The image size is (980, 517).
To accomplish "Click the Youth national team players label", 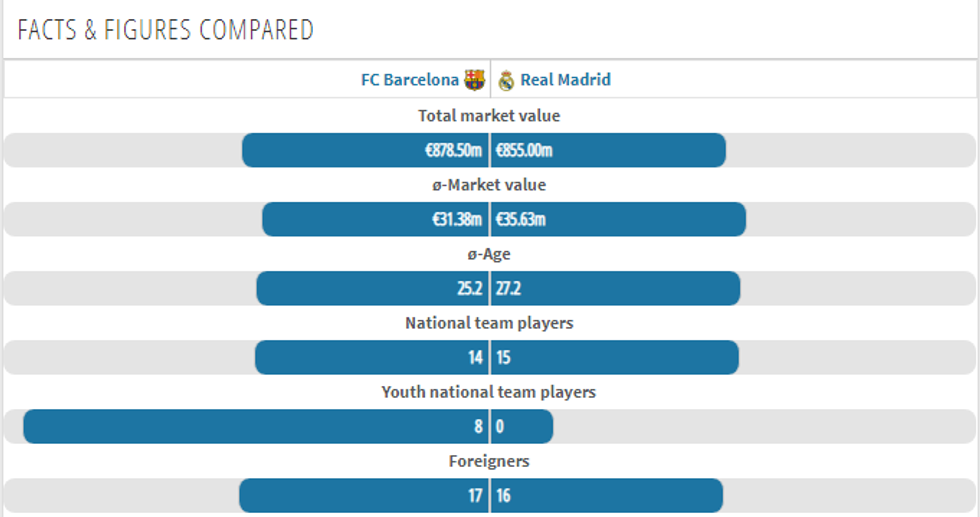I will [x=489, y=392].
